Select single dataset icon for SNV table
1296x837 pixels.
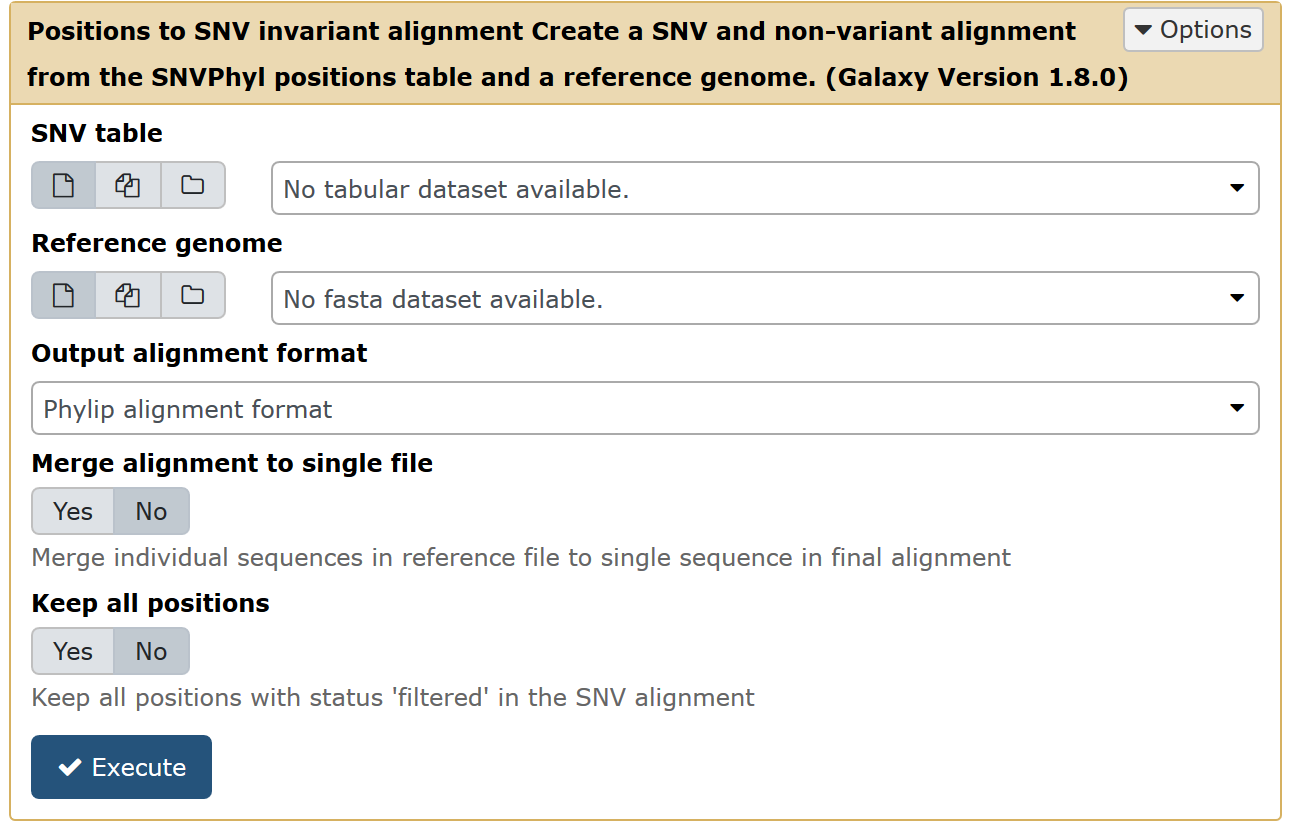pos(63,185)
